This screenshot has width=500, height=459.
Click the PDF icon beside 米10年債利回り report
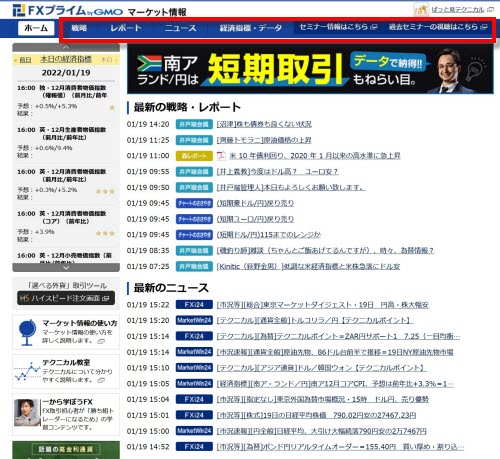pos(221,156)
